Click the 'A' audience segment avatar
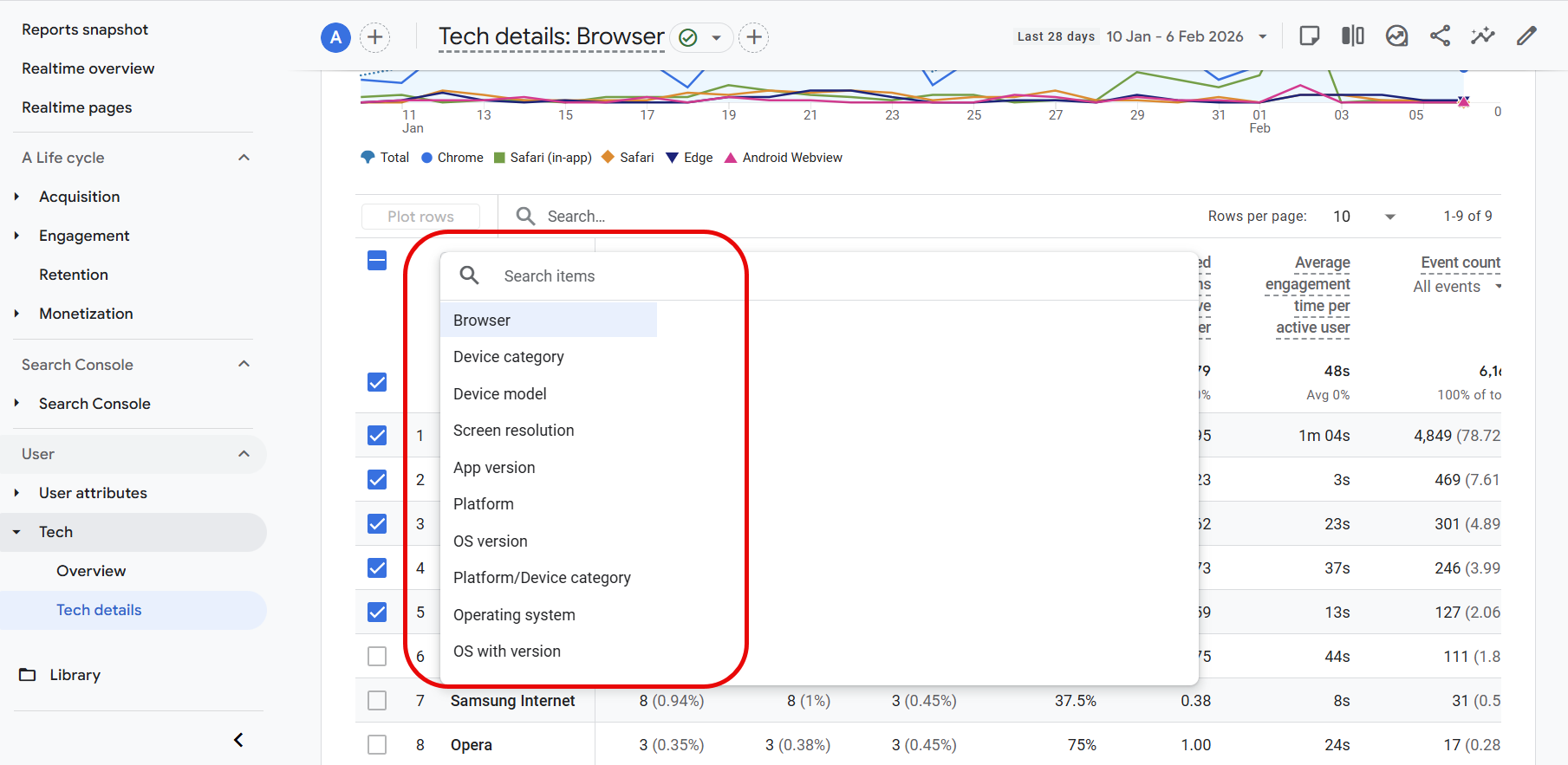The image size is (1568, 765). click(335, 37)
